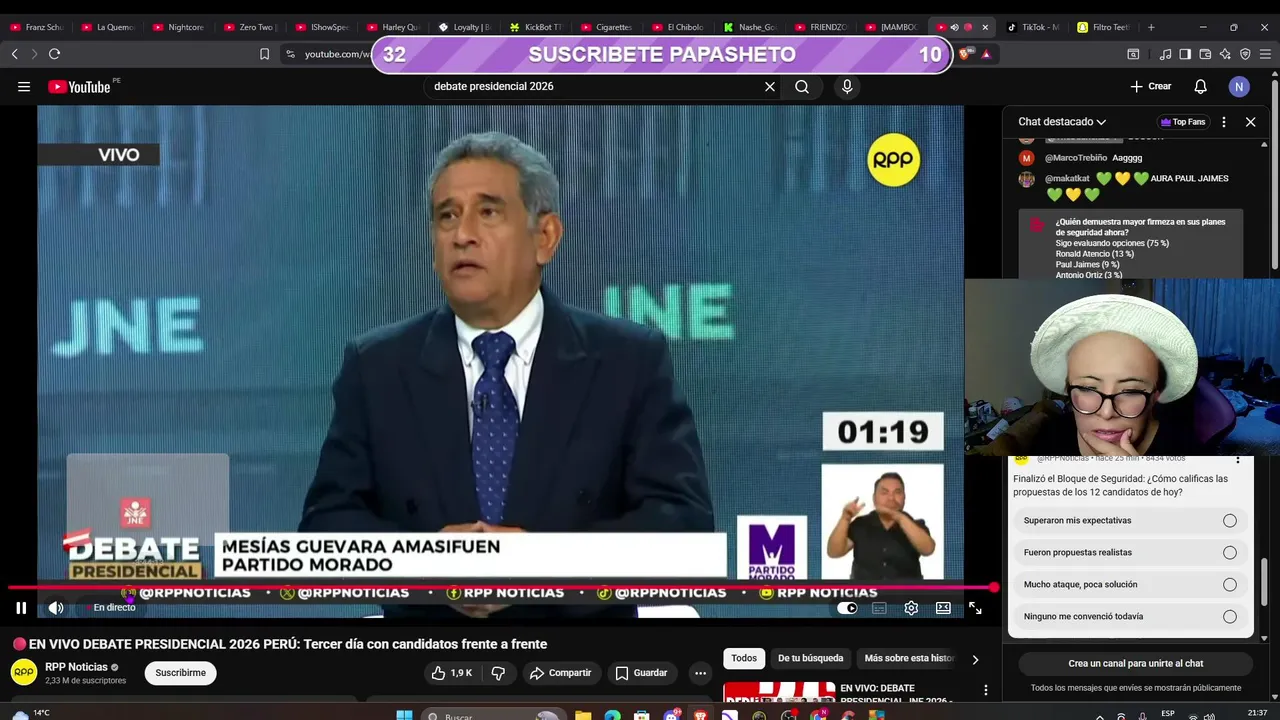
Task: Select 'Ninguno me convenció todavía' poll option
Action: (x=1130, y=616)
